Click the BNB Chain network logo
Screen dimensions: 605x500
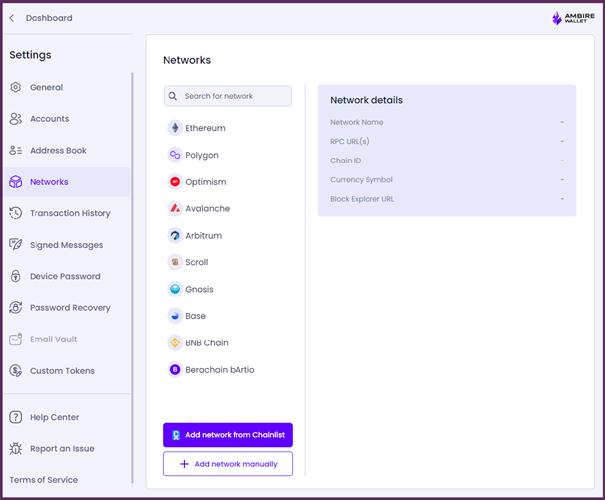click(175, 343)
